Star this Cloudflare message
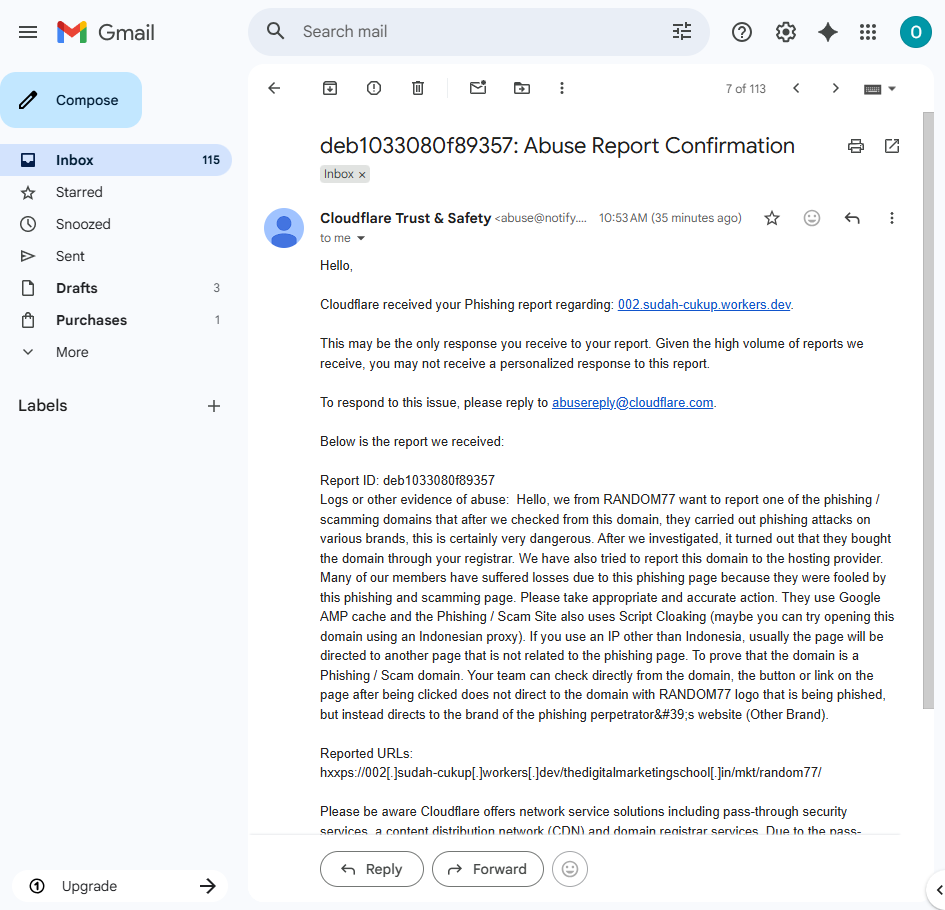The image size is (945, 910). point(771,218)
